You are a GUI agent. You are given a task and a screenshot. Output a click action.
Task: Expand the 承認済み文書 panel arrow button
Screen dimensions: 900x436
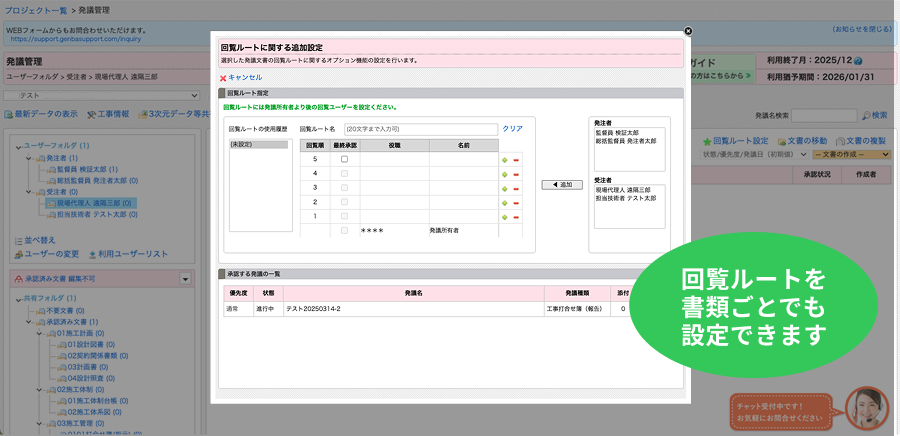pyautogui.click(x=185, y=278)
